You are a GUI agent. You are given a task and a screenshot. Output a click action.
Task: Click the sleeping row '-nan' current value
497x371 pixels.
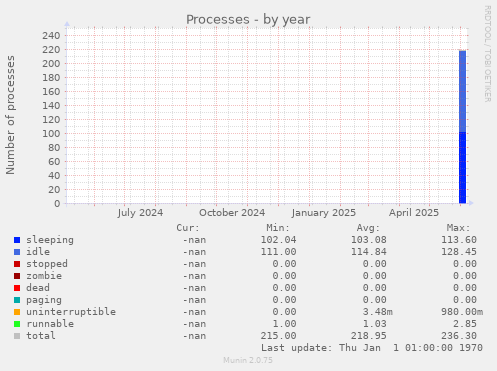click(194, 240)
